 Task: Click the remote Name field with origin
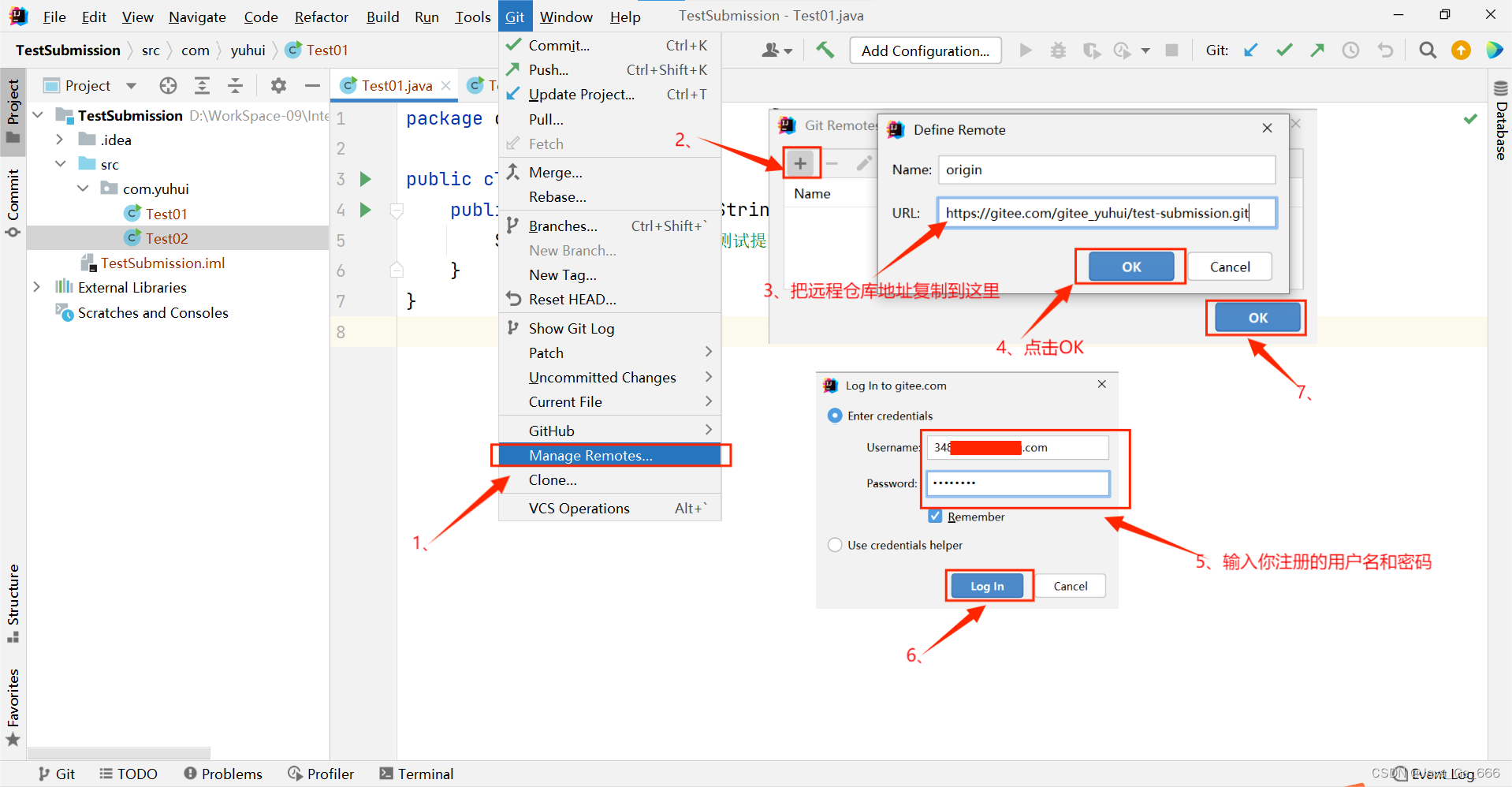(x=1106, y=170)
